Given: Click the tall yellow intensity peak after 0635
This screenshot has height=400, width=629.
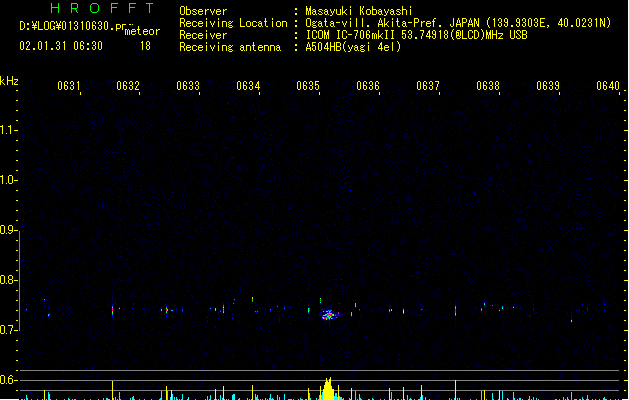Looking at the screenshot, I should [328, 389].
